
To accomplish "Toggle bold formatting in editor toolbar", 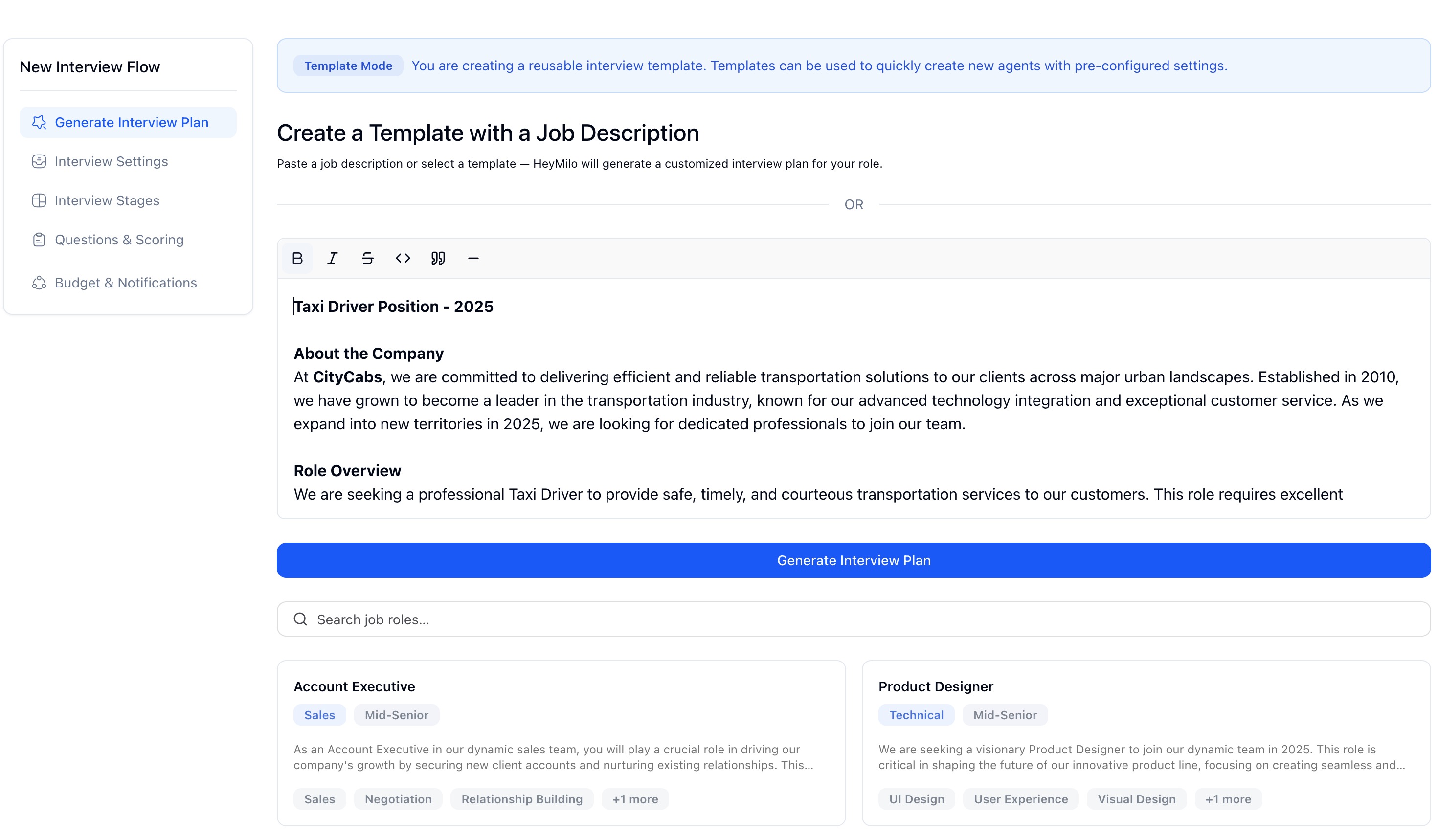I will tap(297, 258).
